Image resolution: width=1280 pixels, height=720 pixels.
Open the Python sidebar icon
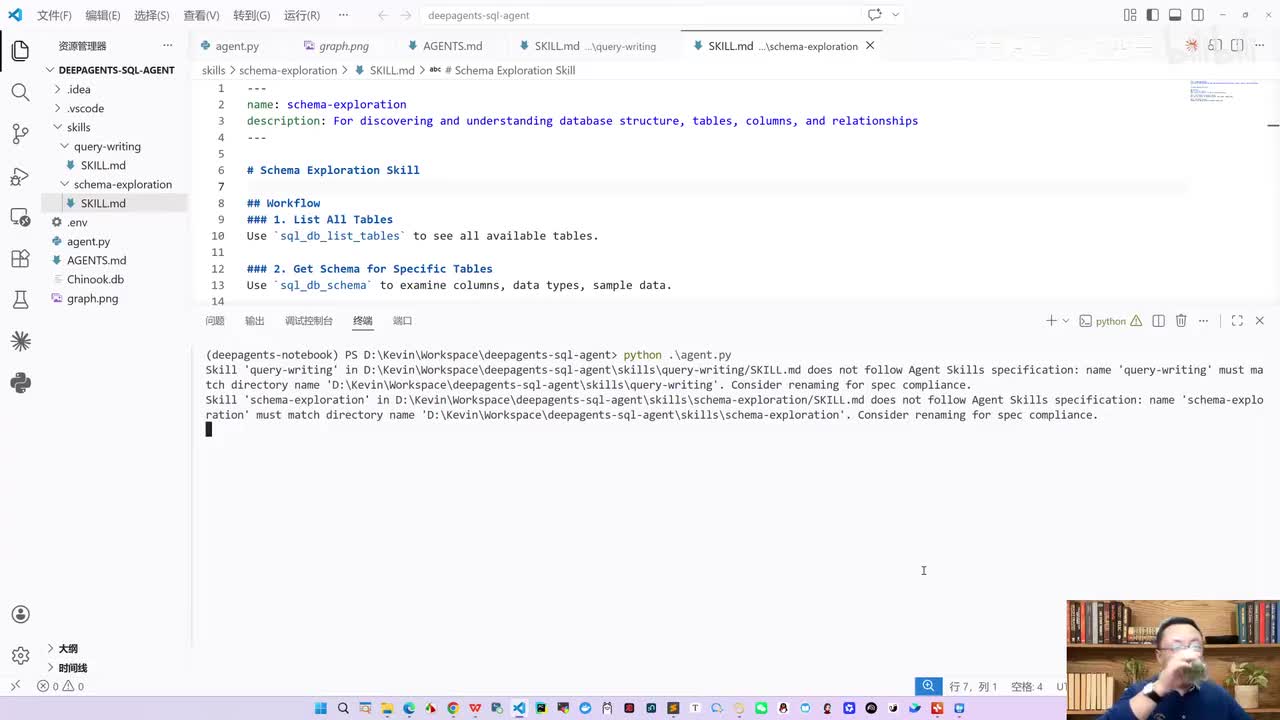point(20,383)
